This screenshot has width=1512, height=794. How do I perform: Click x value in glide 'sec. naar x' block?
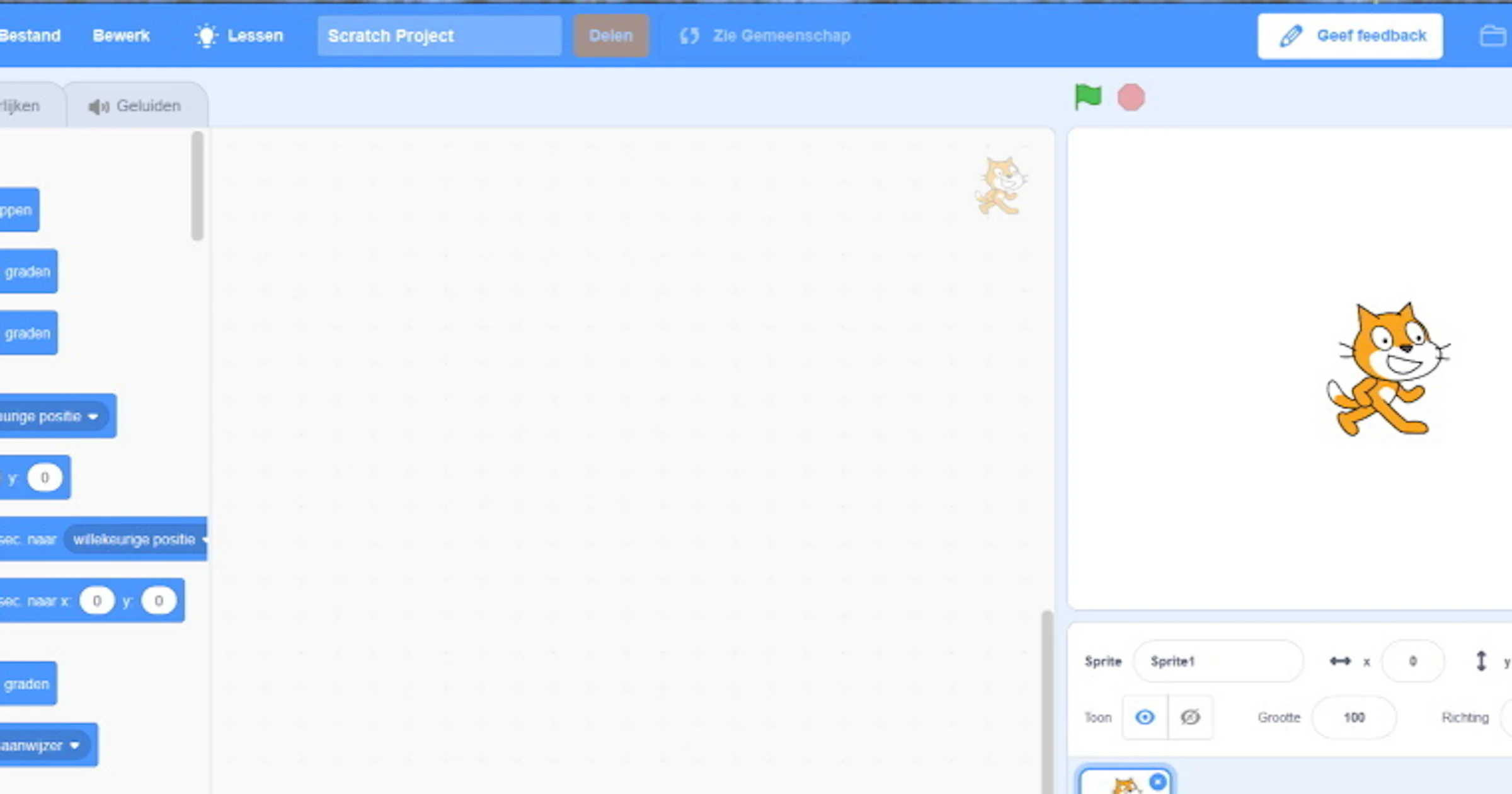pyautogui.click(x=96, y=601)
